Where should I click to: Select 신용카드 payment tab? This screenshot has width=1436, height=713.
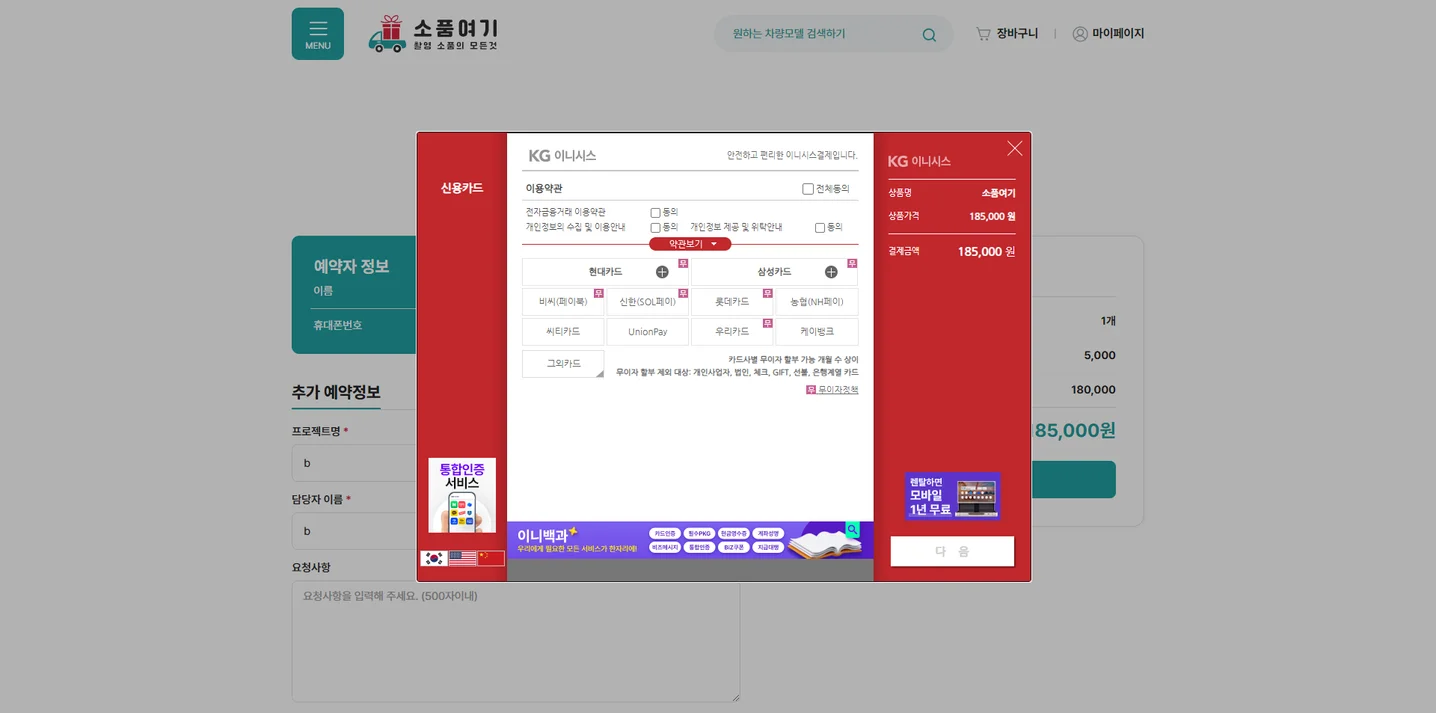(462, 188)
